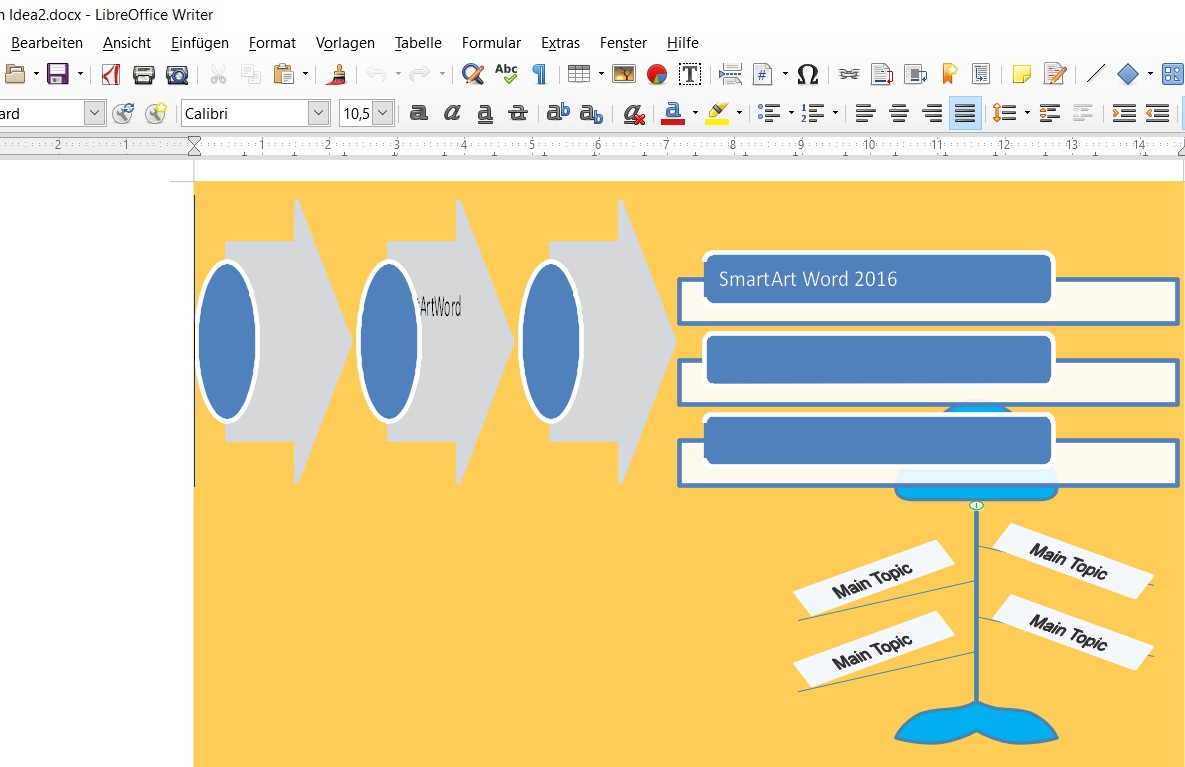1185x767 pixels.
Task: Expand the numbered list style arrow
Action: (x=835, y=113)
